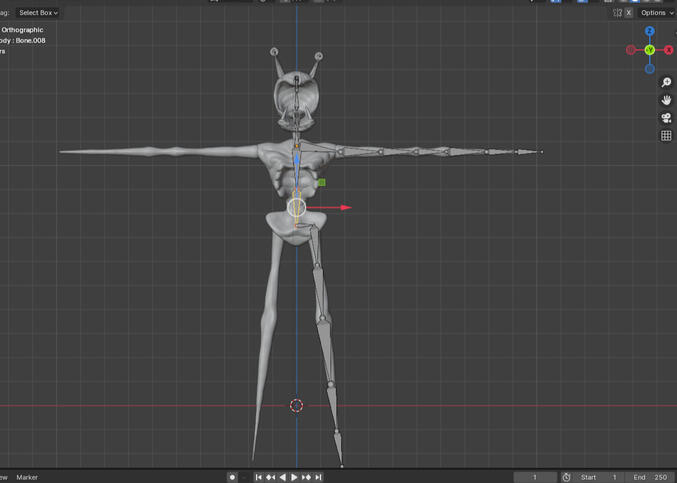The image size is (677, 483).
Task: Click the current frame number field
Action: (x=535, y=477)
